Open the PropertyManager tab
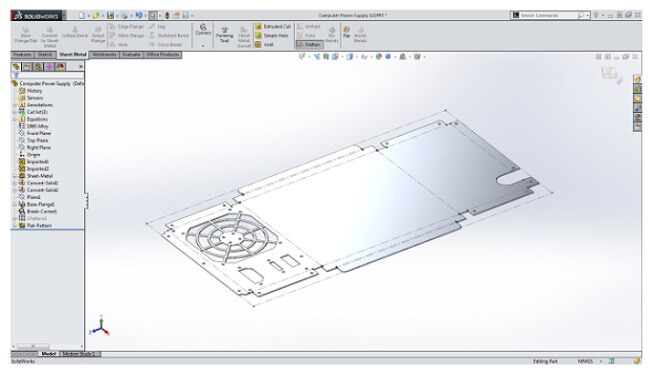Viewport: 650px width, 376px height. point(27,67)
